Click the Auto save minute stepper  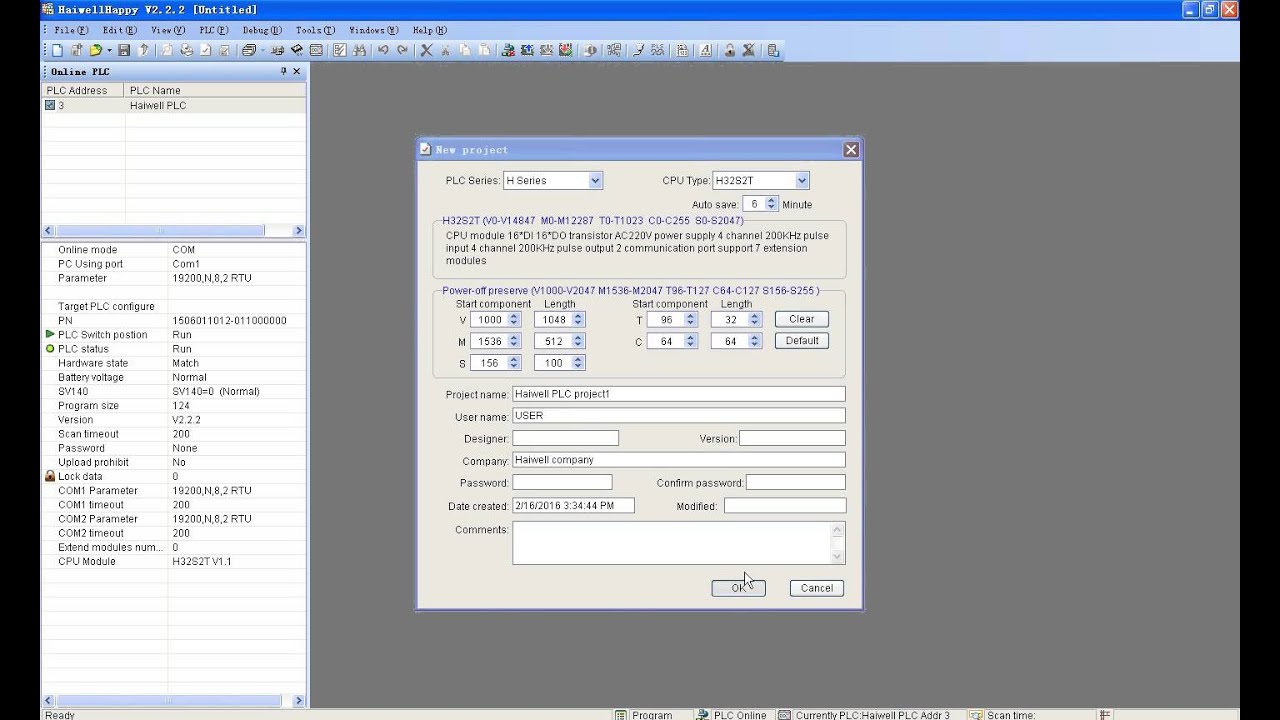[772, 204]
